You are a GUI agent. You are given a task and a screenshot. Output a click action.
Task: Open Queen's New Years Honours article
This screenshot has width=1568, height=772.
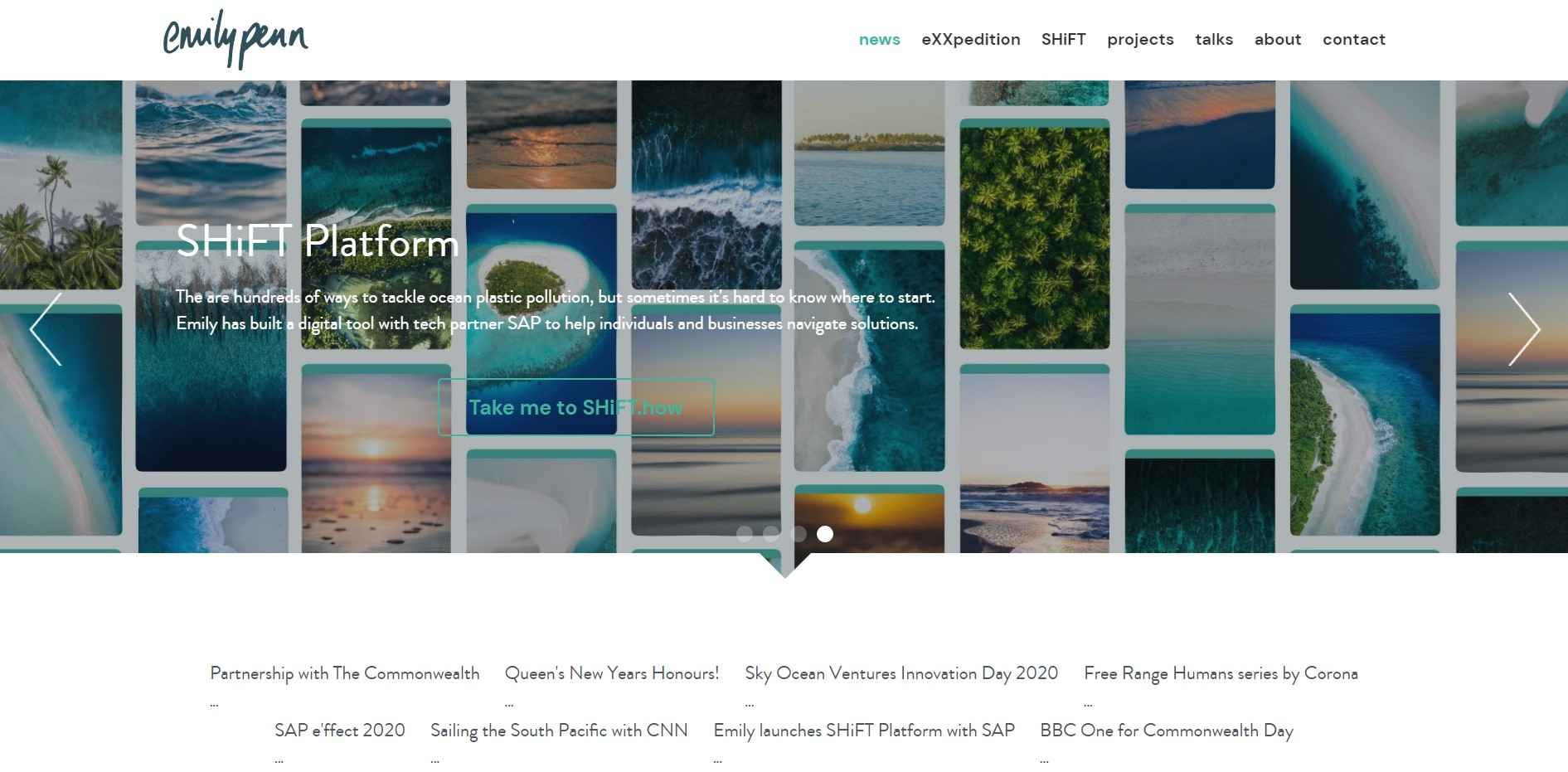(612, 673)
